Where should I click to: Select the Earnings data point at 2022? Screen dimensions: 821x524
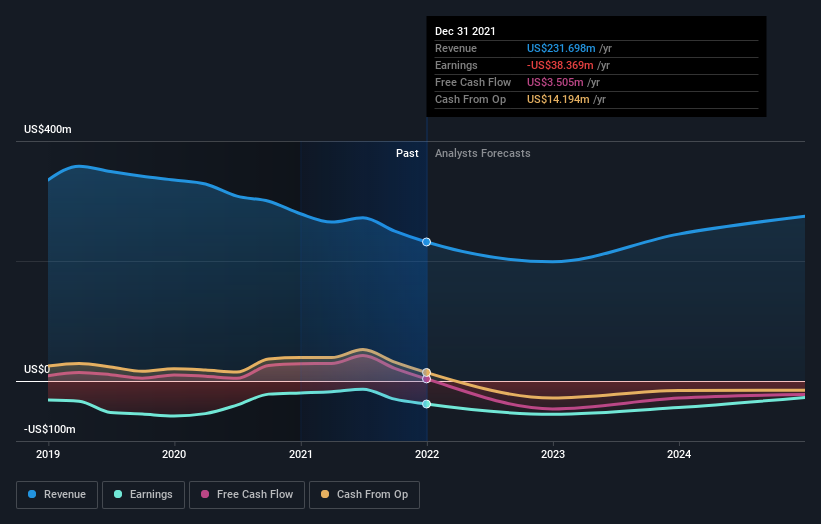pyautogui.click(x=427, y=404)
